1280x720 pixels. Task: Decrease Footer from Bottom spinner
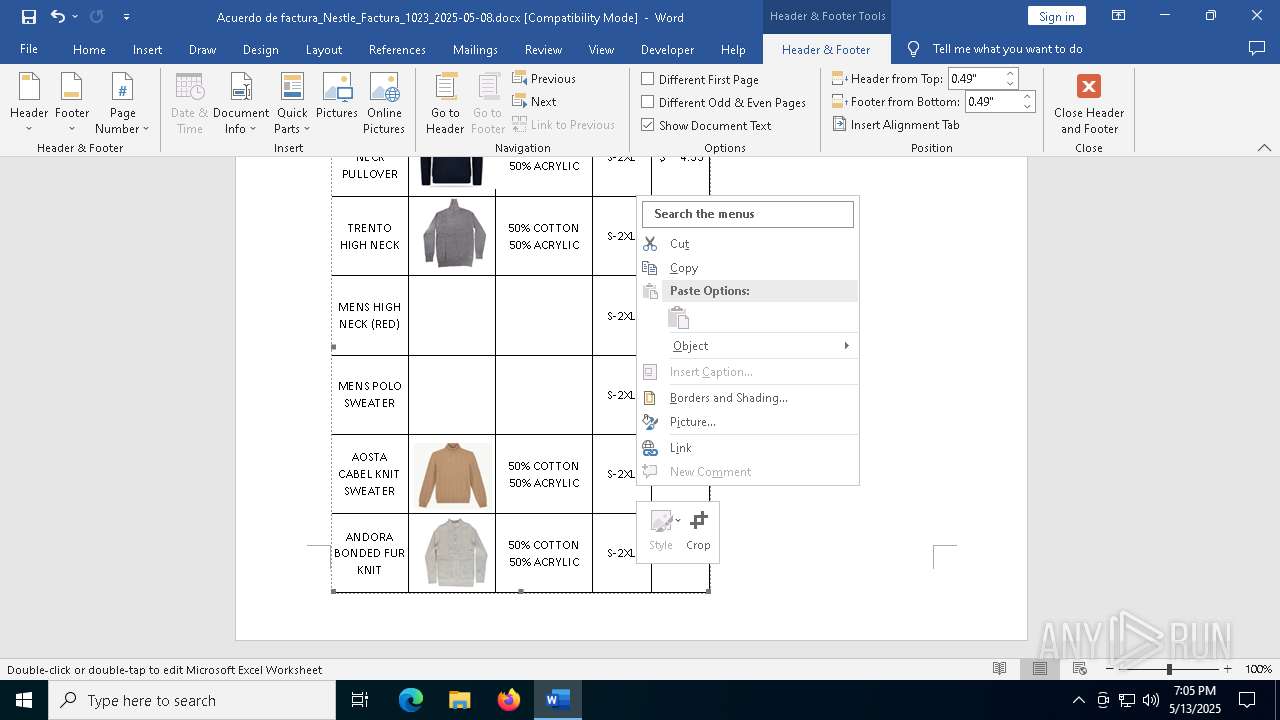pos(1028,106)
